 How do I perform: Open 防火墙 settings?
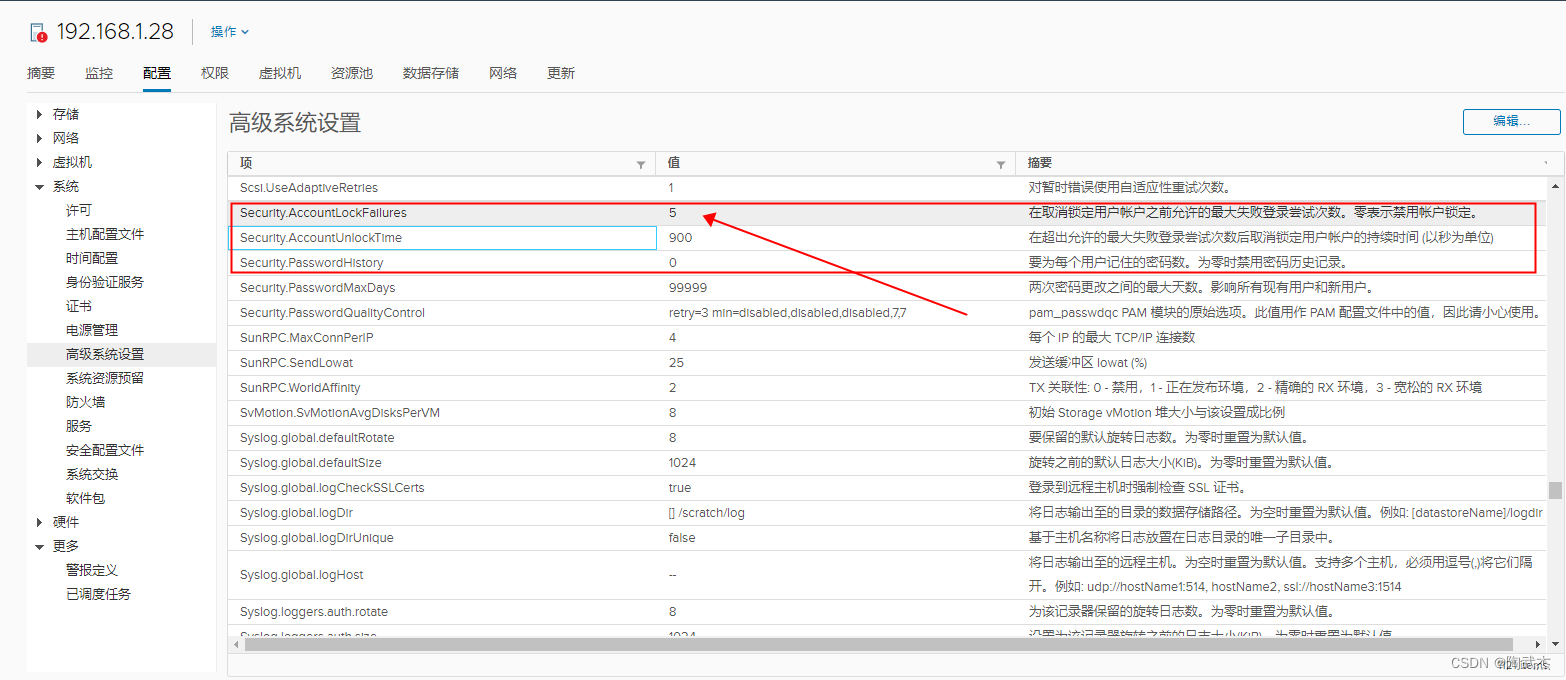point(86,402)
